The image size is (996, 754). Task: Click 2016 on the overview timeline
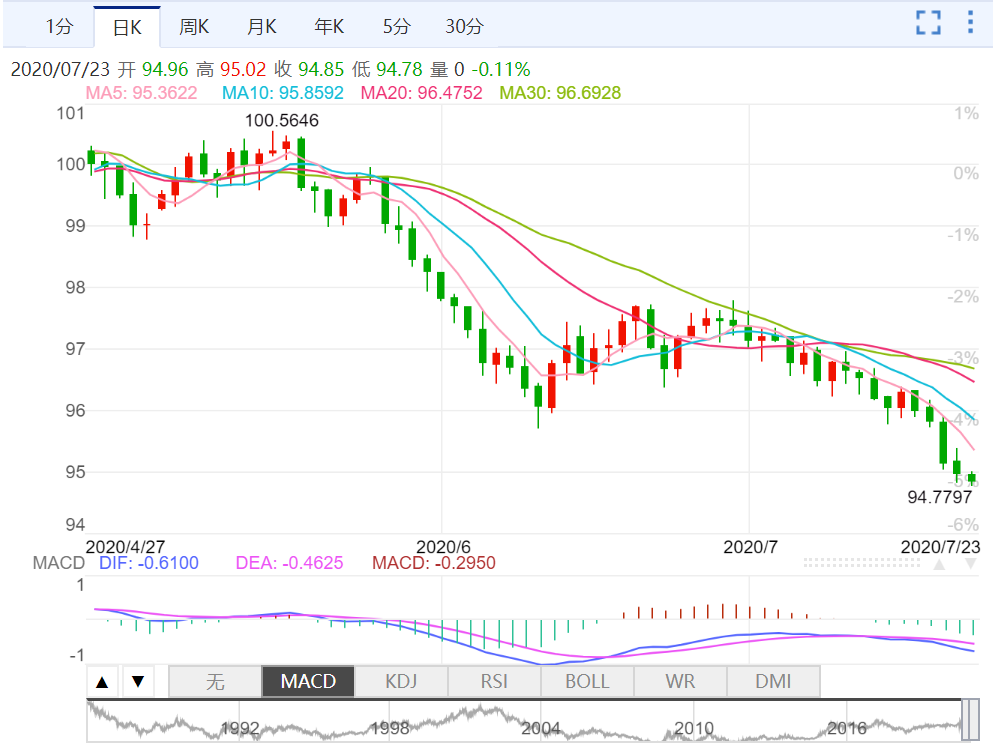(846, 729)
